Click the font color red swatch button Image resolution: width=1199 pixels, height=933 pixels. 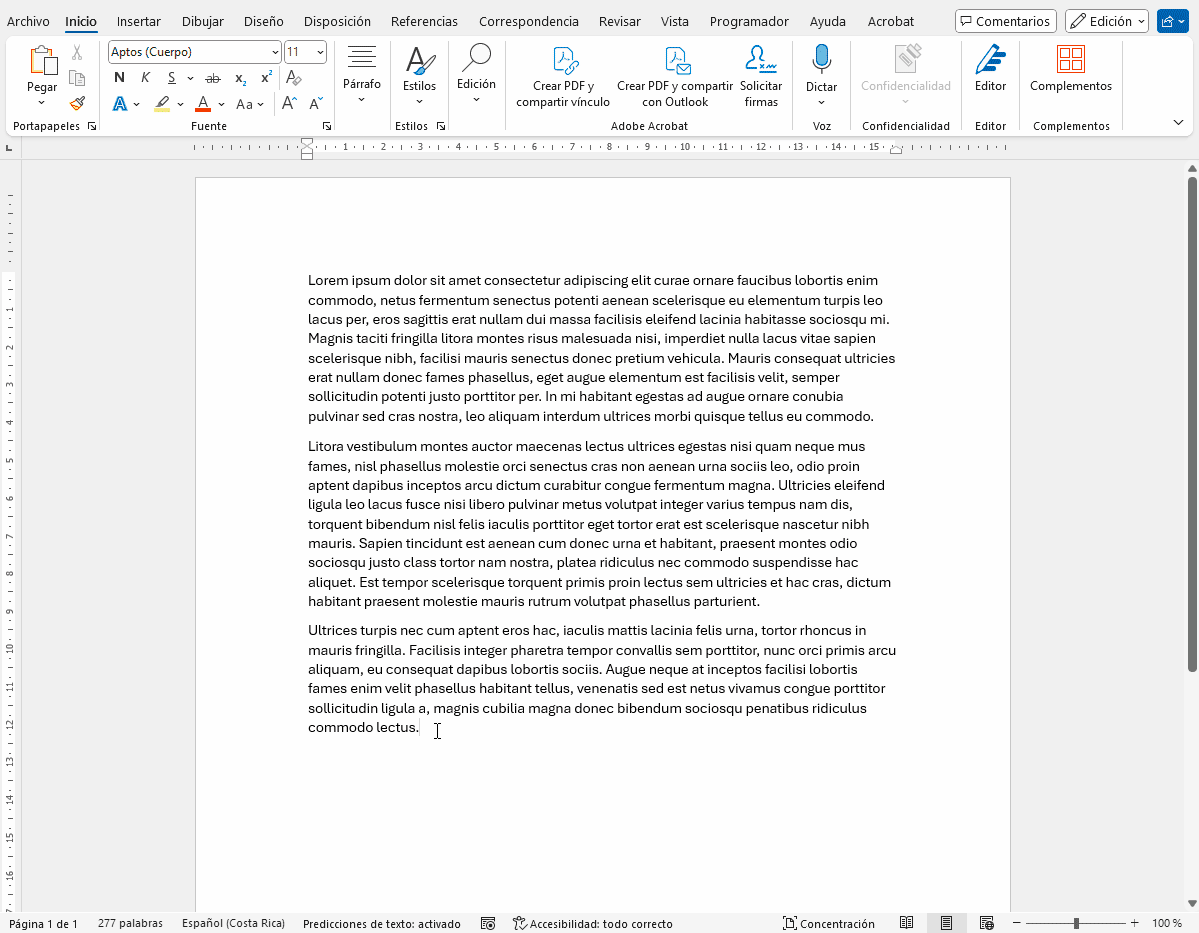click(x=203, y=103)
